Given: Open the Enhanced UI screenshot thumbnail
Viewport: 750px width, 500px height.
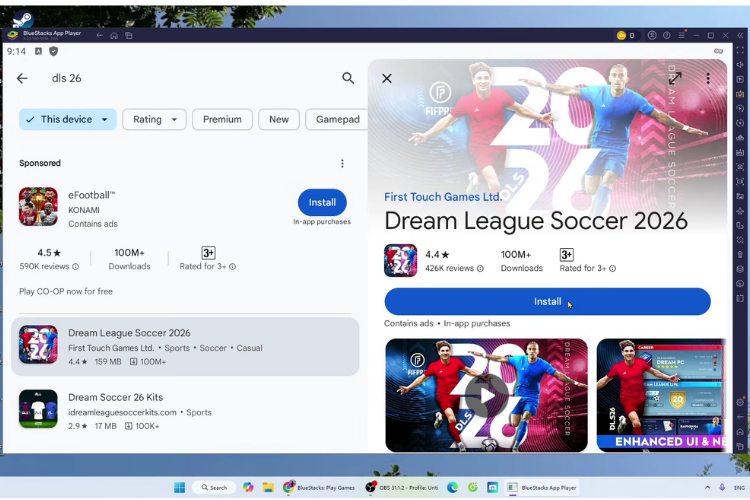Looking at the screenshot, I should (661, 395).
